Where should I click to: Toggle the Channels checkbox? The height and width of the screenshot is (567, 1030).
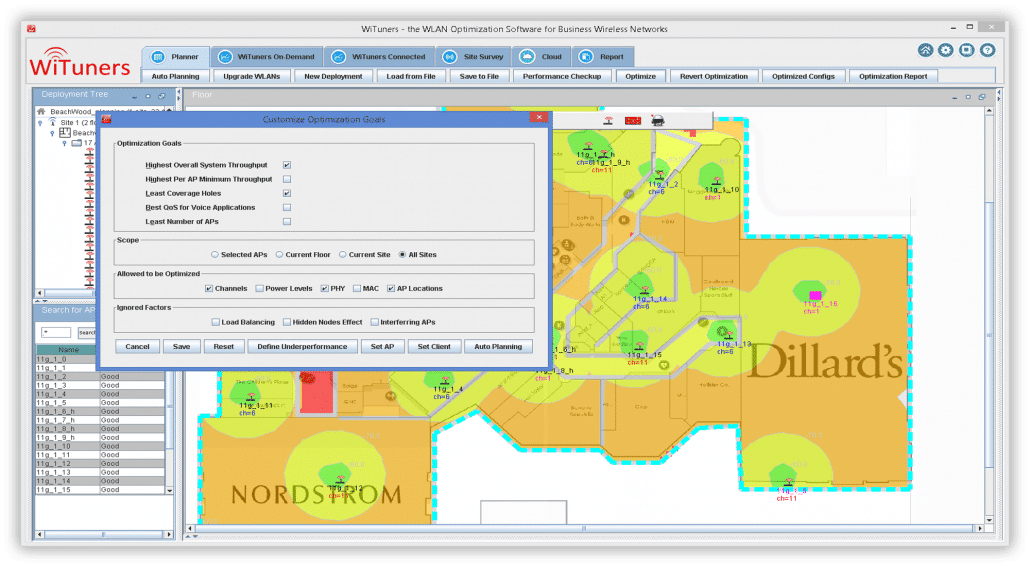[x=209, y=288]
